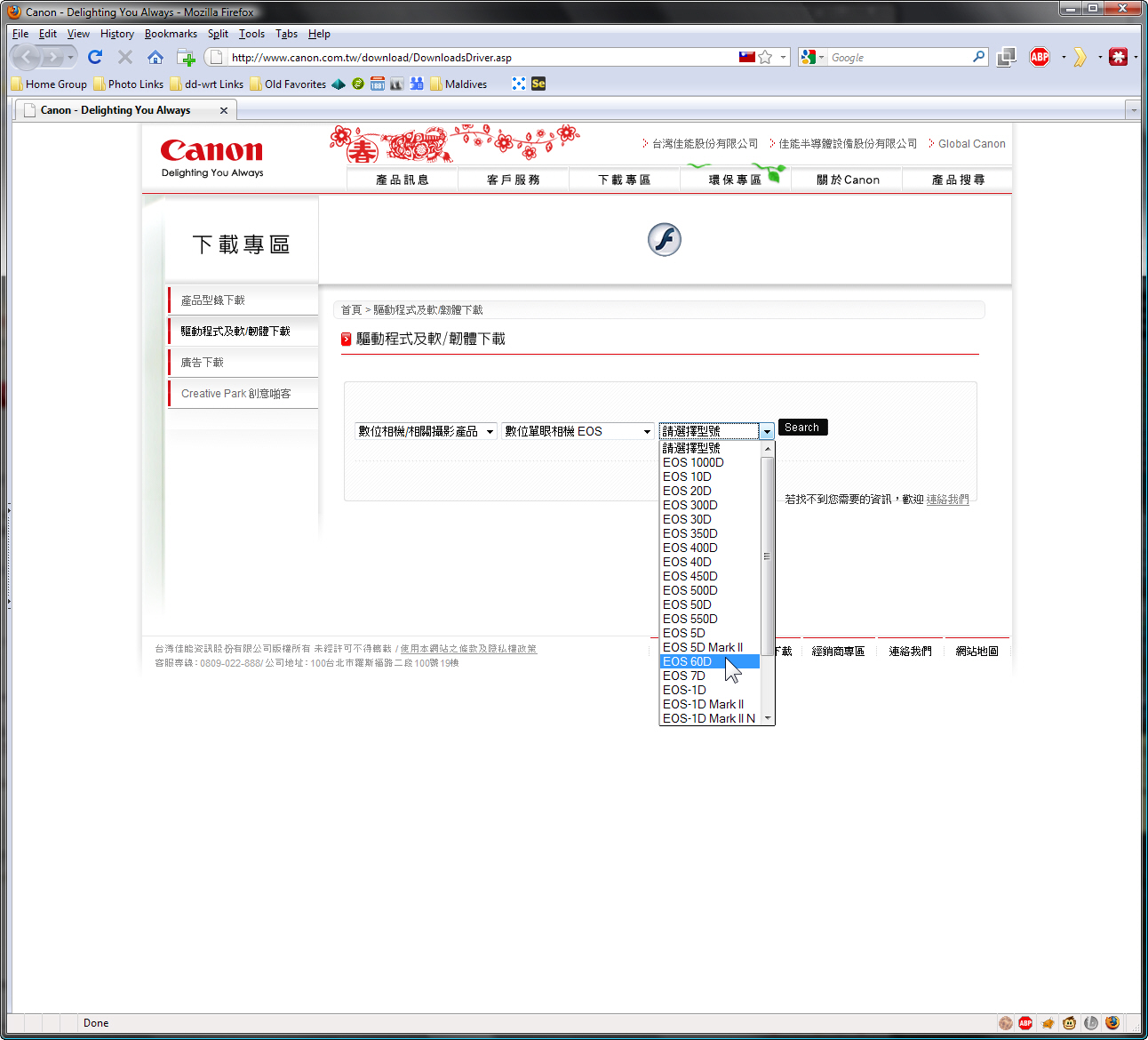Click the Back navigation arrow
This screenshot has width=1148, height=1040.
[x=27, y=57]
